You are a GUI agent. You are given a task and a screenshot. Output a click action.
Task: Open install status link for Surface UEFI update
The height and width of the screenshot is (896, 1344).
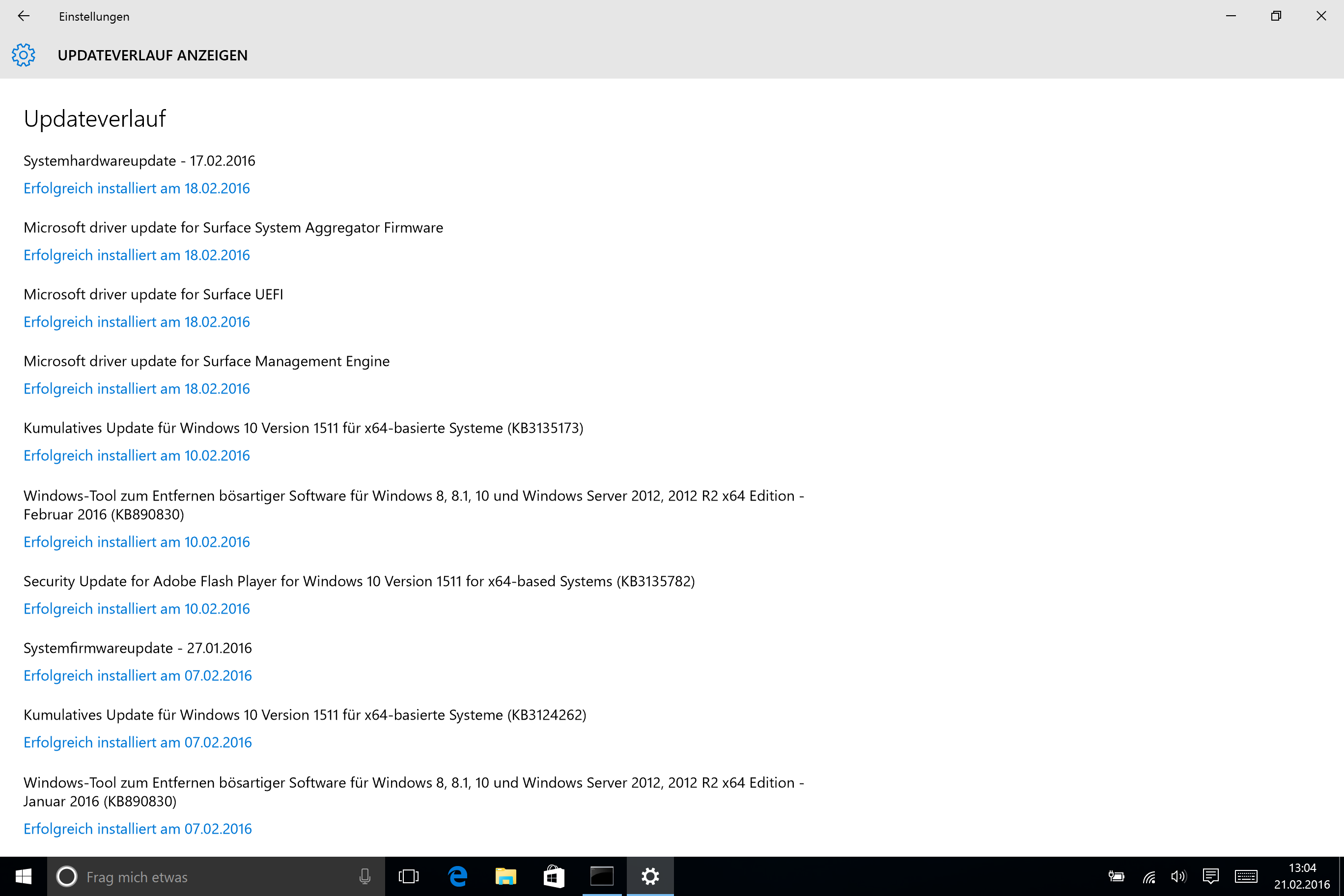137,322
